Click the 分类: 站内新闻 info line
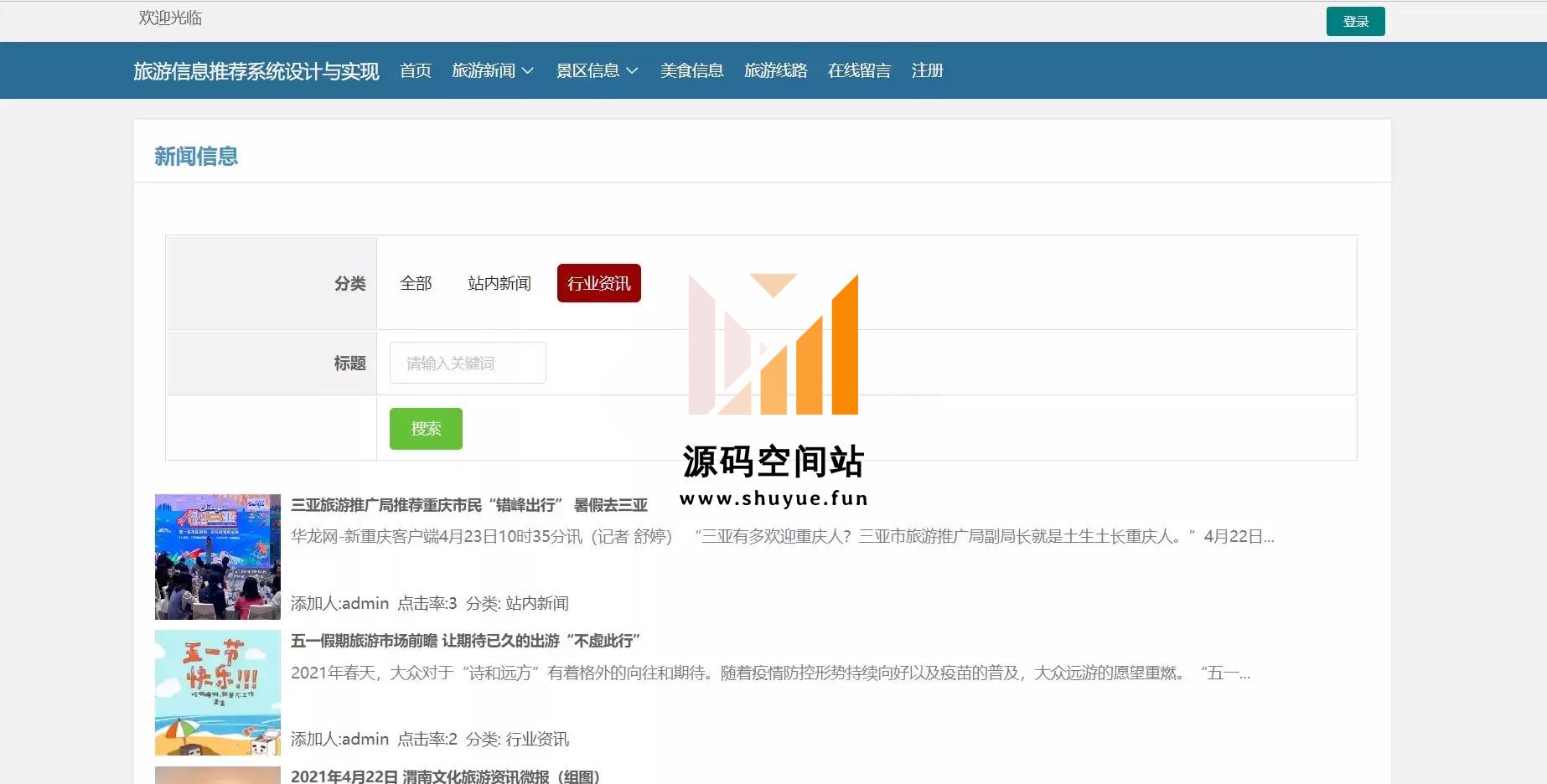 517,603
